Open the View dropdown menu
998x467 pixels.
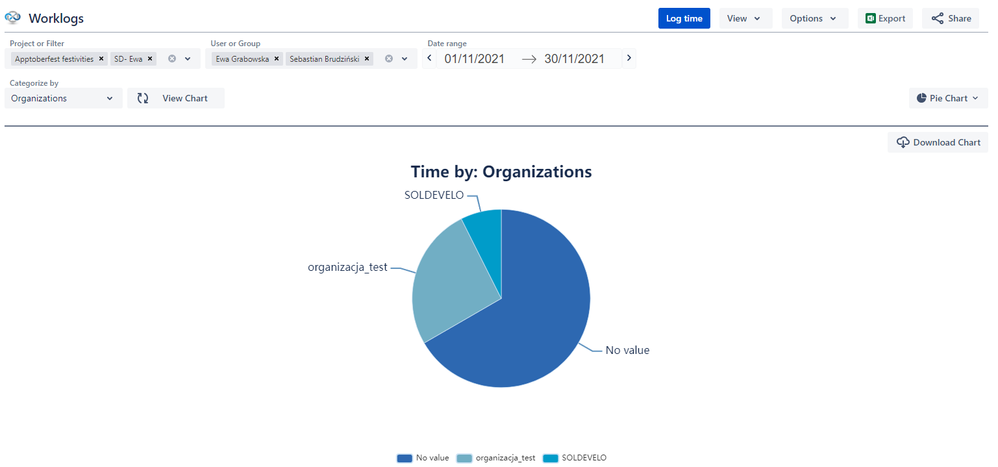pos(745,18)
